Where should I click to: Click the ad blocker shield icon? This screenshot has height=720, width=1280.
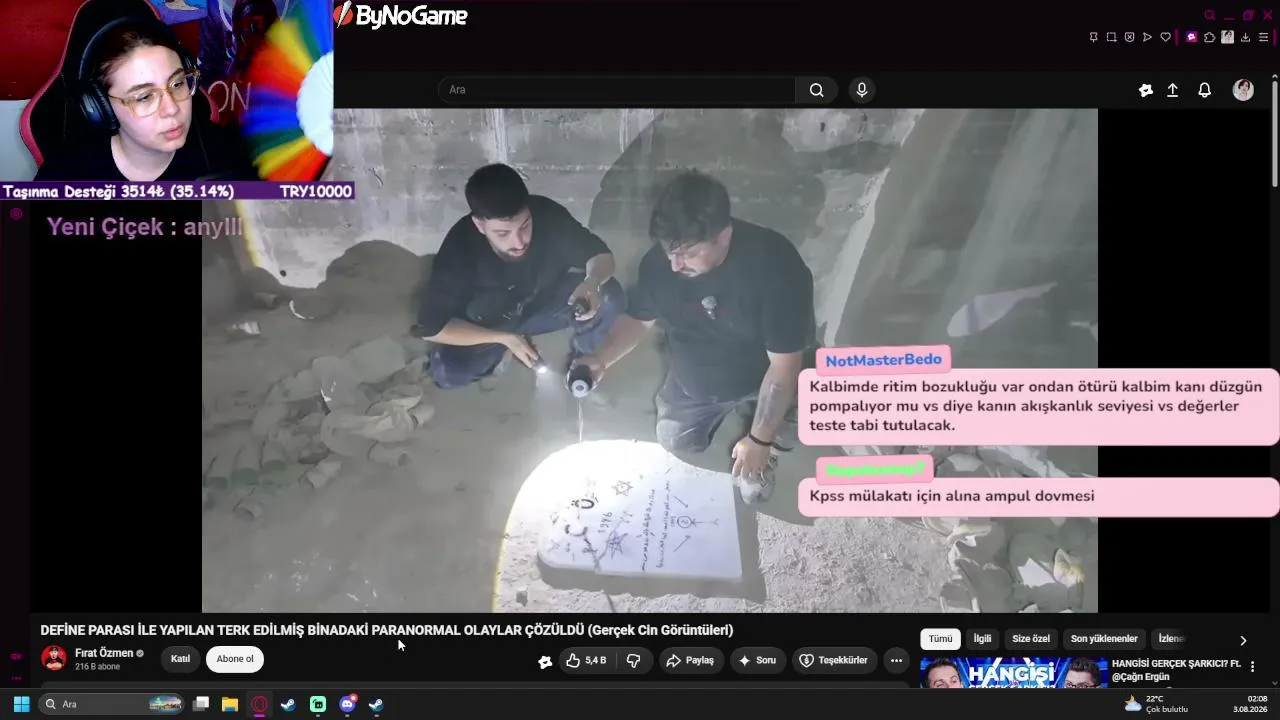point(1129,37)
